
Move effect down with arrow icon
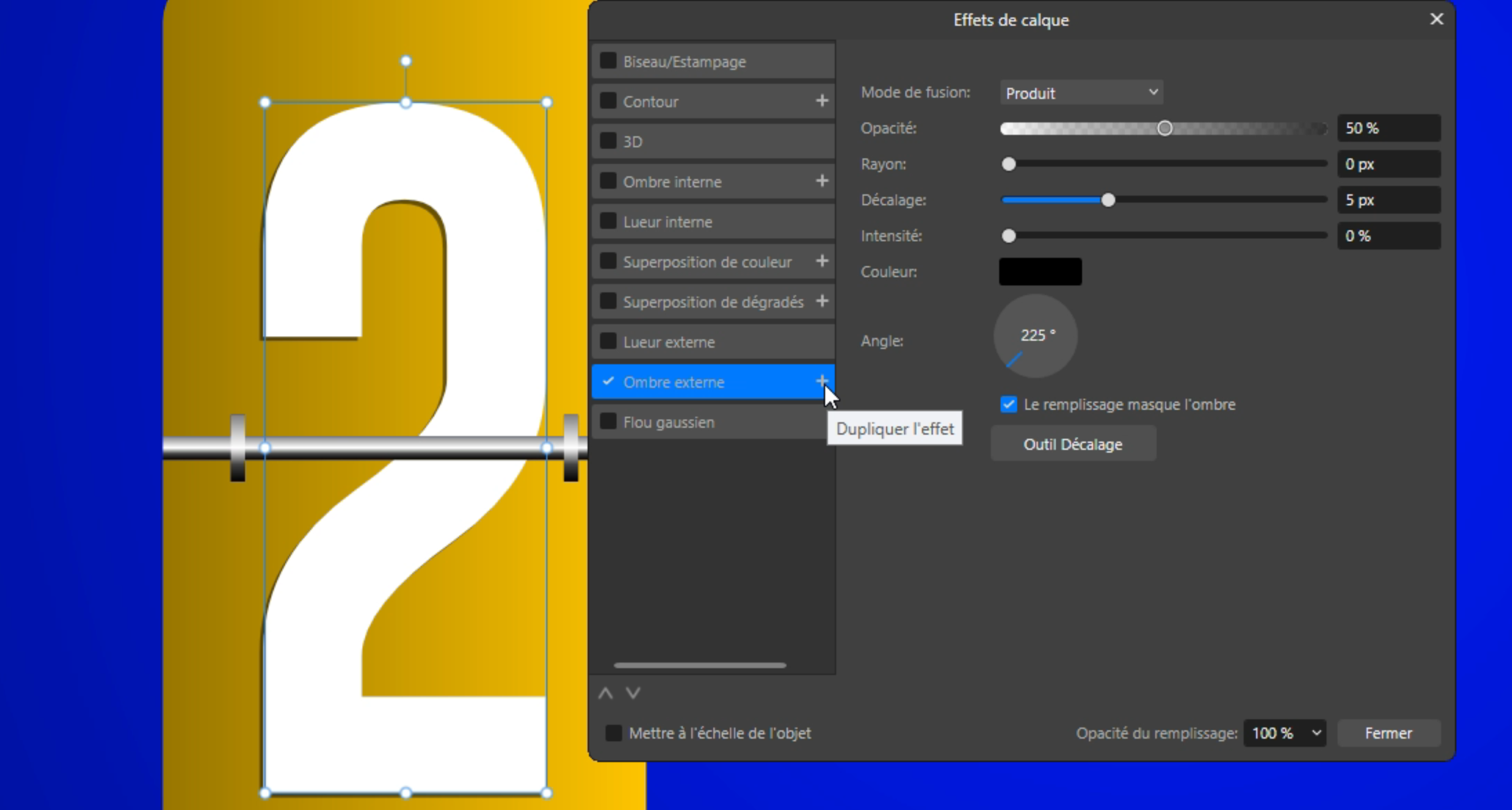tap(633, 693)
